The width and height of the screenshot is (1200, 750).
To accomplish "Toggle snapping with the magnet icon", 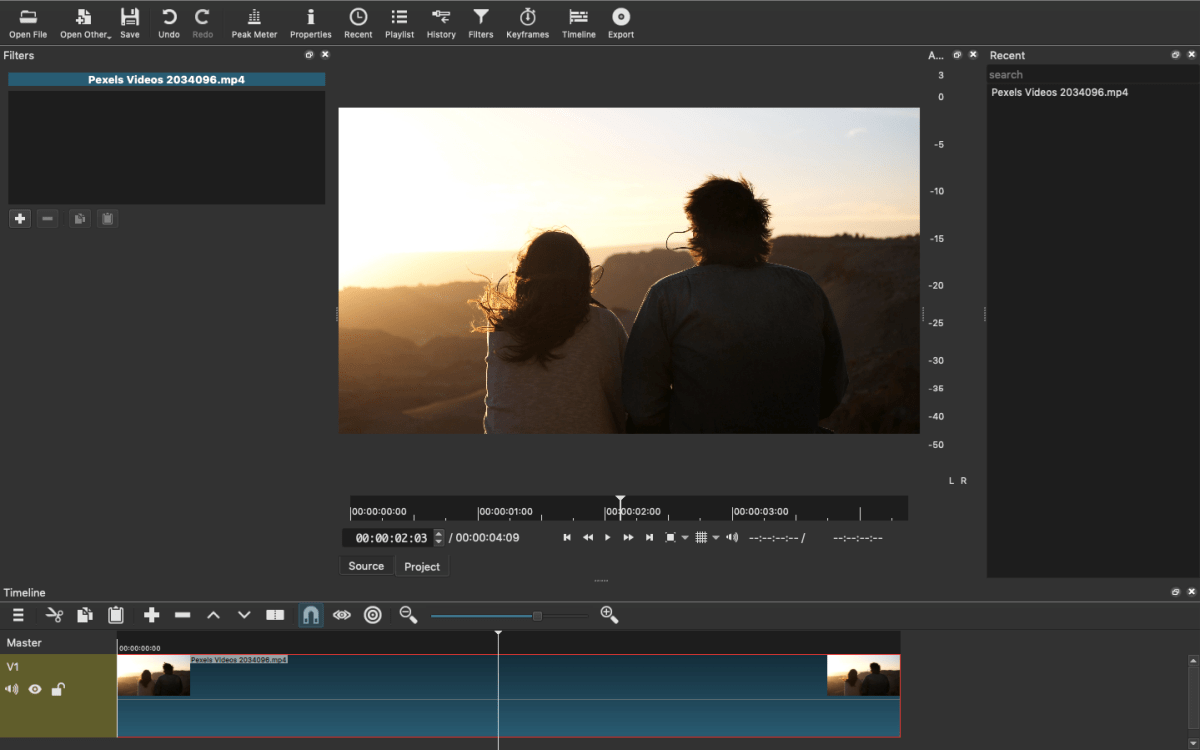I will 310,615.
